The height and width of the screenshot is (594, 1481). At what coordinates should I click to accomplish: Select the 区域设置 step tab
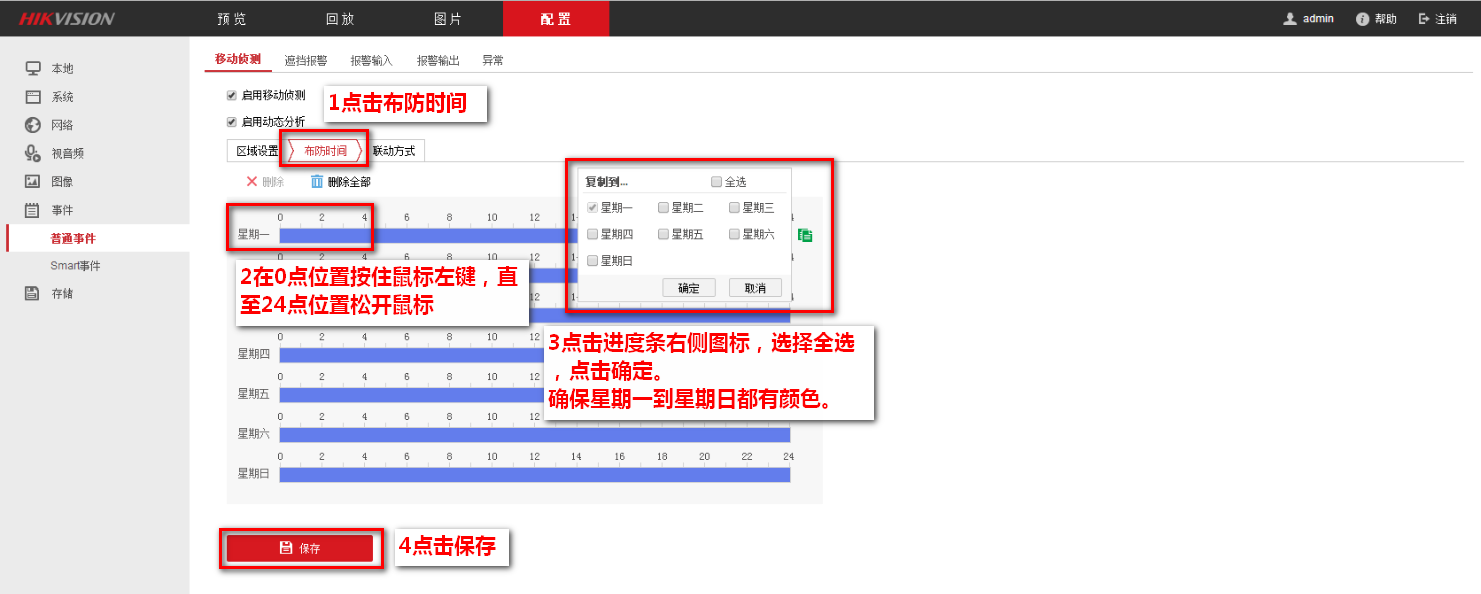[x=256, y=151]
